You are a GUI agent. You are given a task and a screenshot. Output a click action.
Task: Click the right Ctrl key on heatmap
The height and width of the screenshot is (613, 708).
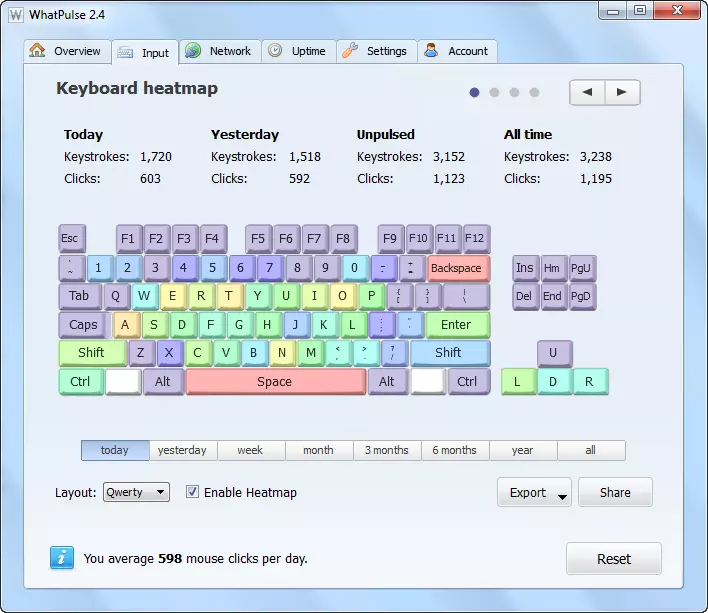coord(468,381)
